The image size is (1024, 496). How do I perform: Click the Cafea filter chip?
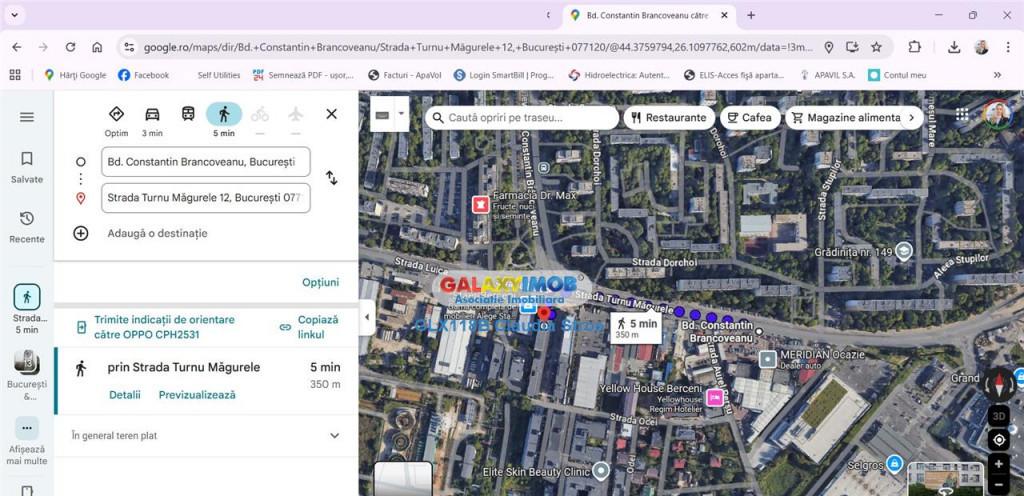(x=748, y=117)
